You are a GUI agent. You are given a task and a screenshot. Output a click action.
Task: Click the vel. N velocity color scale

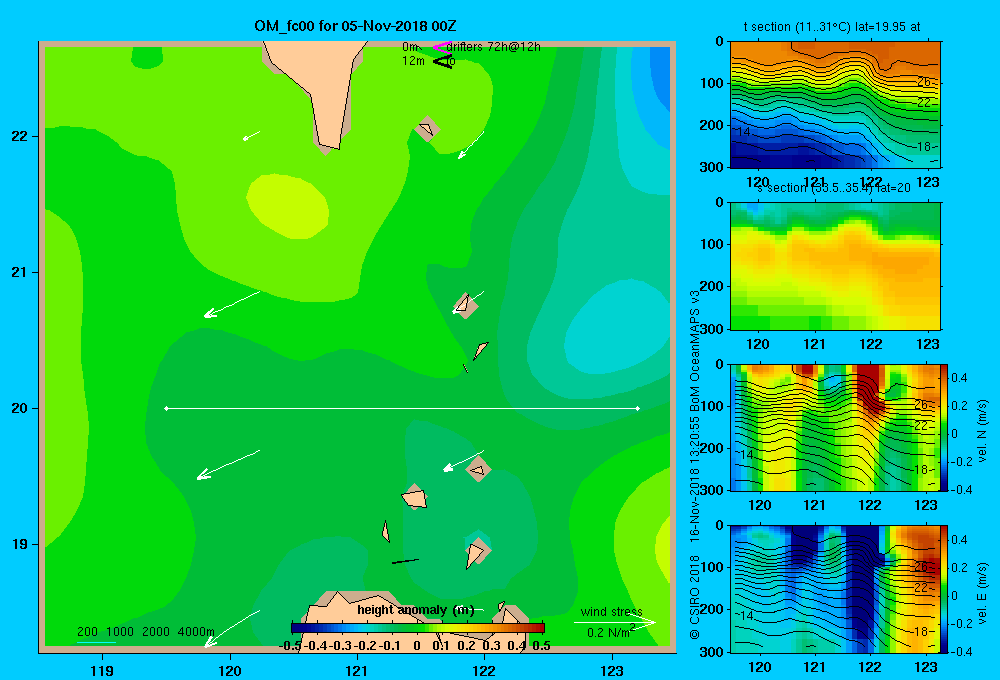944,427
